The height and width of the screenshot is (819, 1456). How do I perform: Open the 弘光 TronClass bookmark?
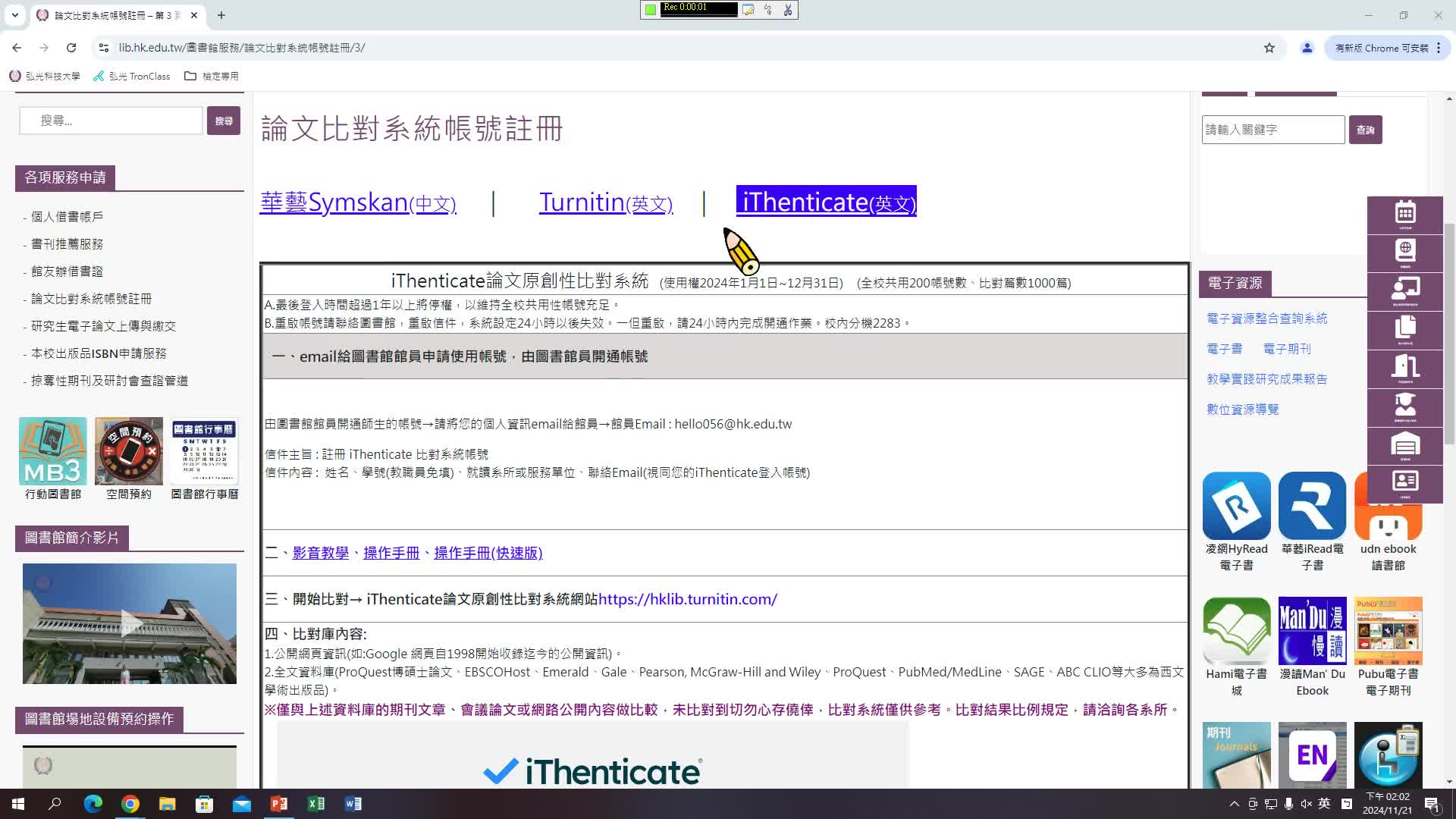point(132,76)
